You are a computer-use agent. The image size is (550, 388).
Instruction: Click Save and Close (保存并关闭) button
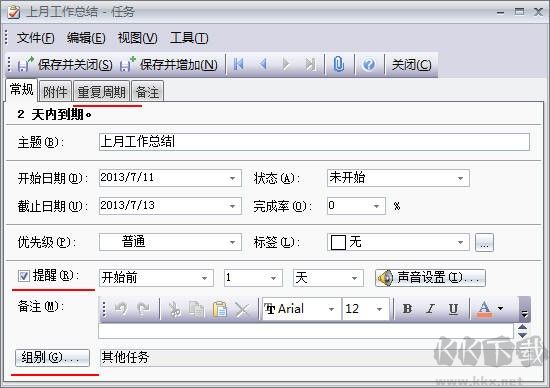[x=65, y=65]
